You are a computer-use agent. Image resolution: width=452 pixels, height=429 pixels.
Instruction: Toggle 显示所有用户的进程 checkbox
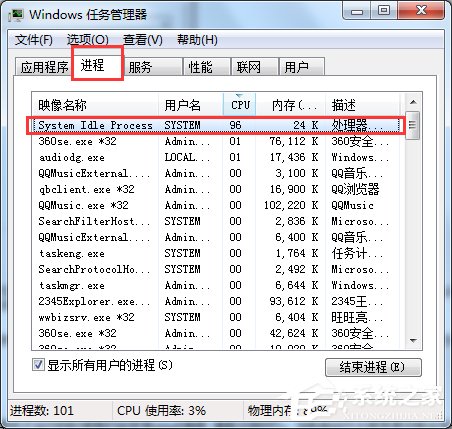(x=38, y=365)
